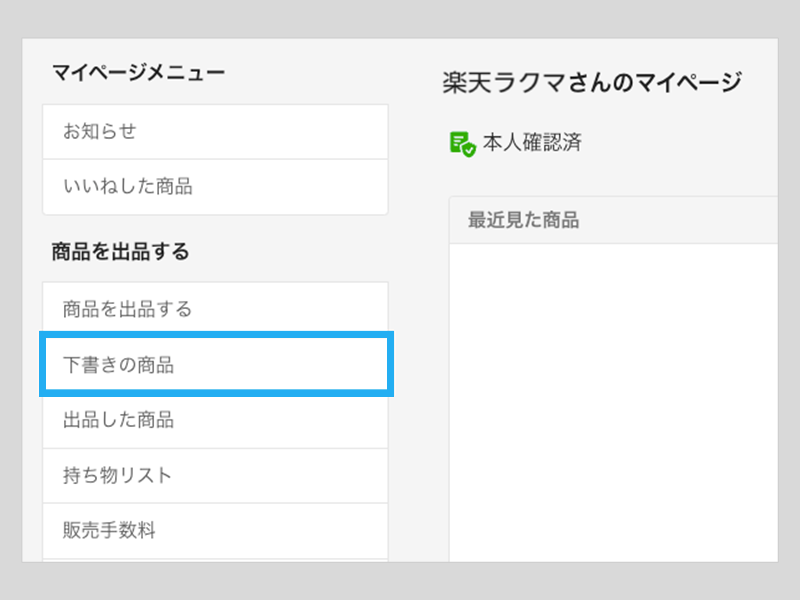Click the green identity verified badge icon
Viewport: 800px width, 600px height.
tap(462, 143)
